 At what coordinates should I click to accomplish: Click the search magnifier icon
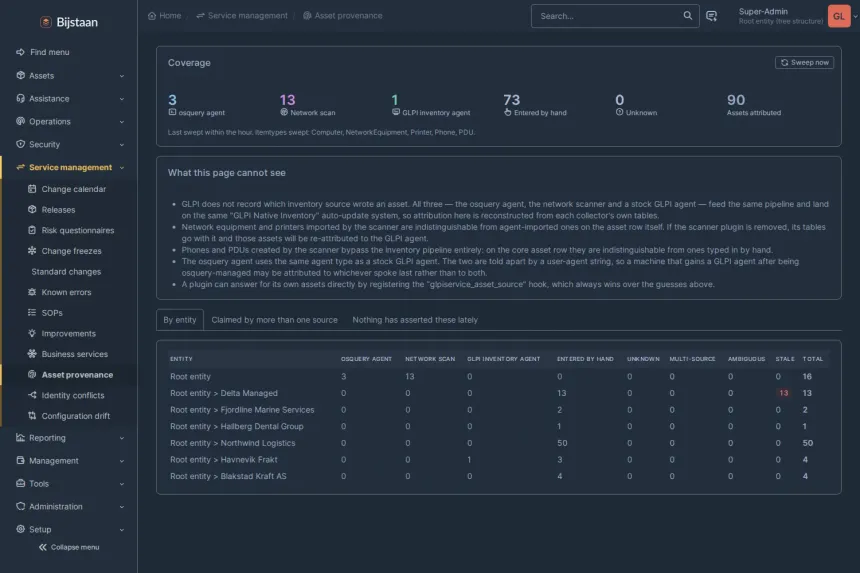[x=688, y=16]
